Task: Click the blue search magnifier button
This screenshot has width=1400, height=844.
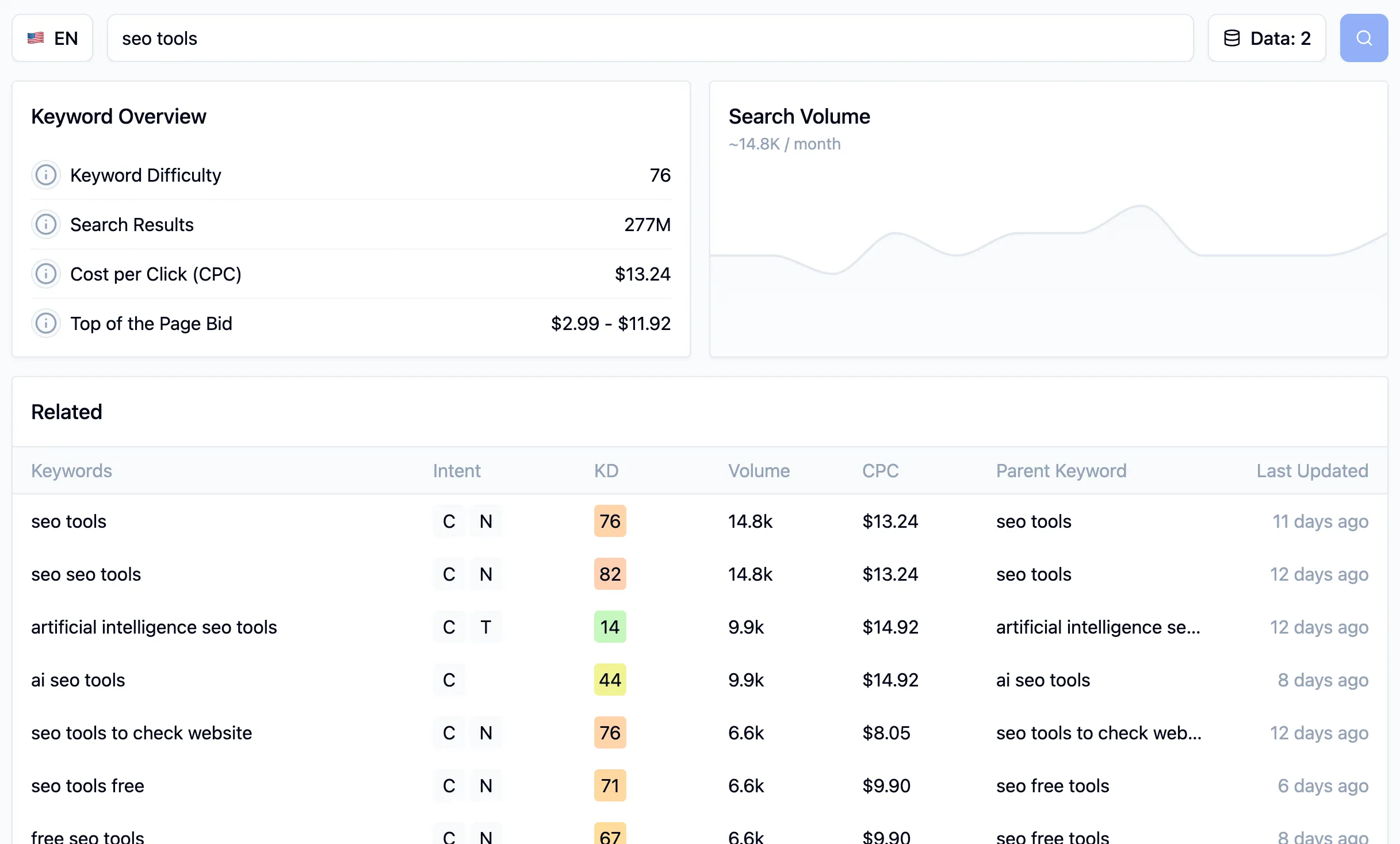Action: pos(1364,38)
